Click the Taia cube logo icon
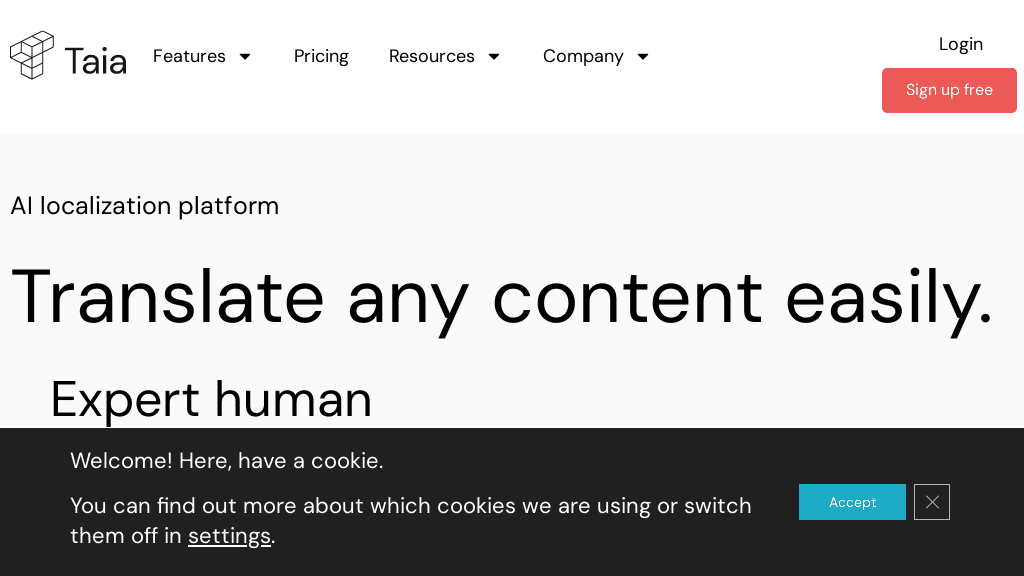 click(x=32, y=55)
